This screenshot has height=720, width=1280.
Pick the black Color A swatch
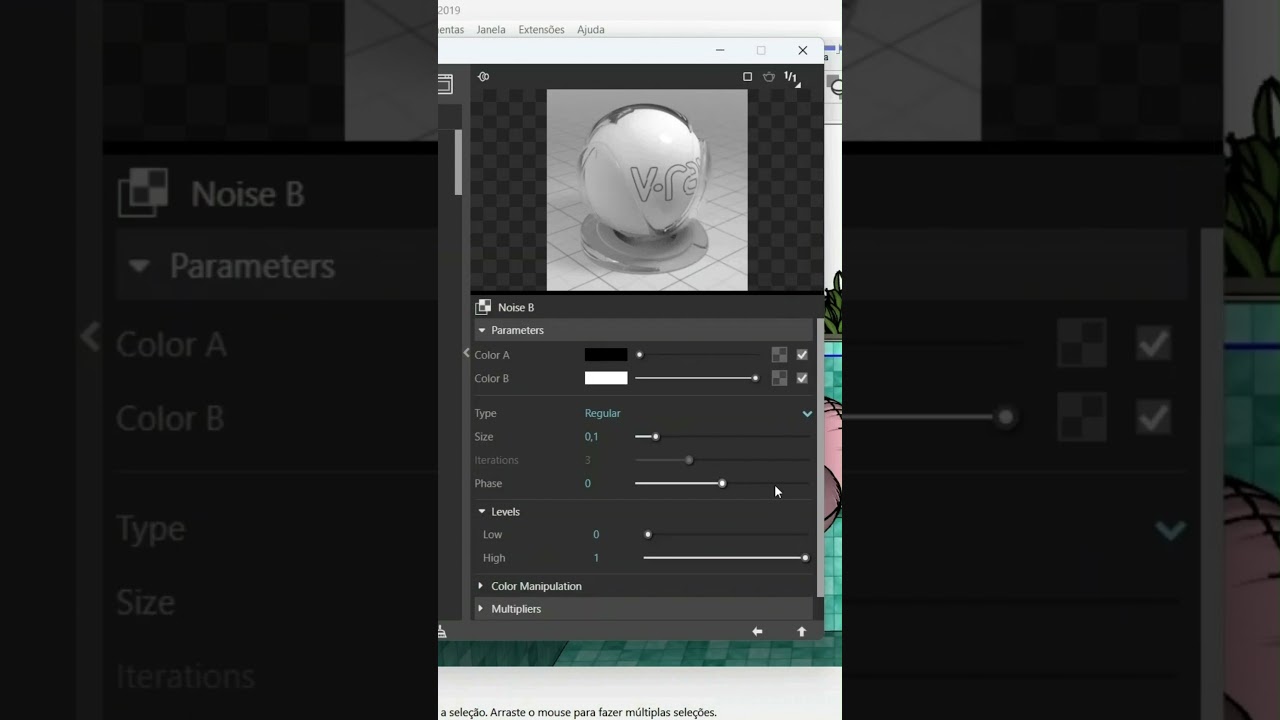pos(606,355)
